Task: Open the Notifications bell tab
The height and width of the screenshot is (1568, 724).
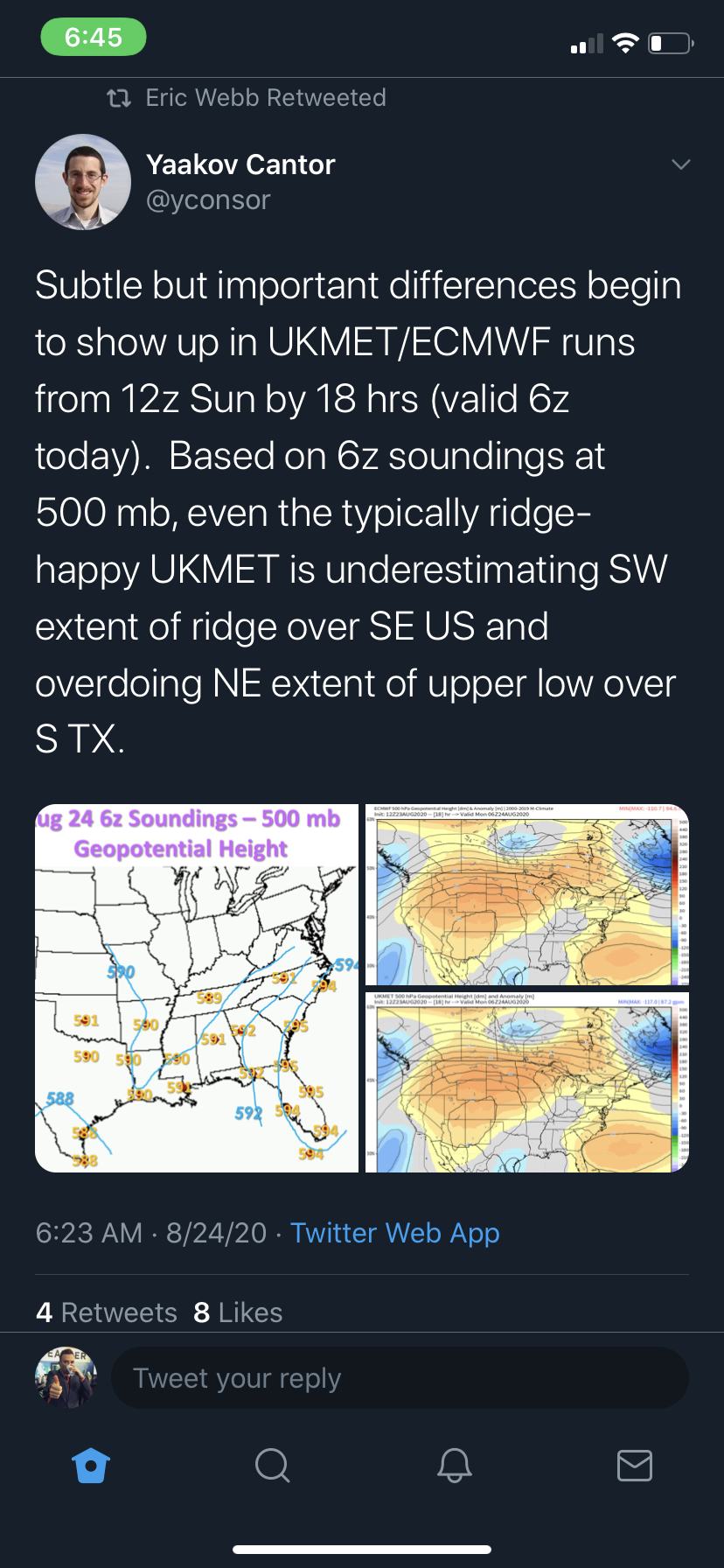Action: (454, 1465)
